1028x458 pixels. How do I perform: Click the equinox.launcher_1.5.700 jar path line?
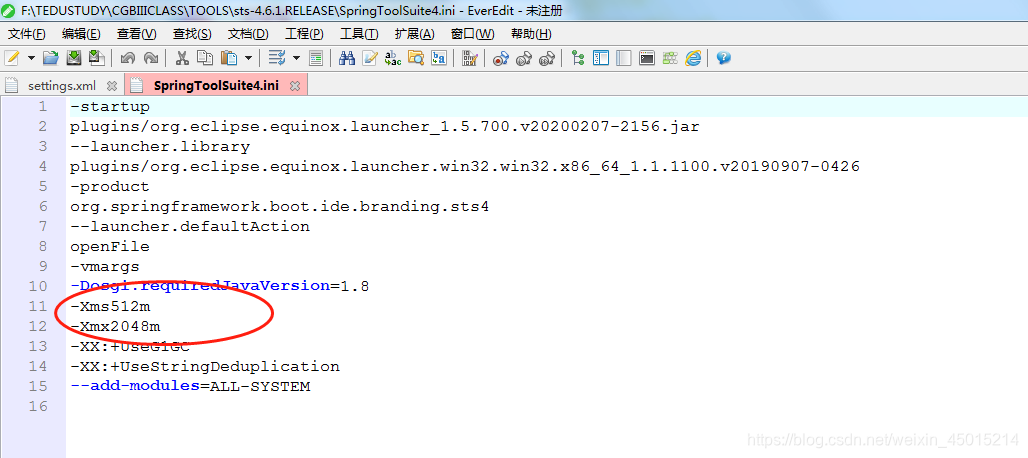pos(385,126)
